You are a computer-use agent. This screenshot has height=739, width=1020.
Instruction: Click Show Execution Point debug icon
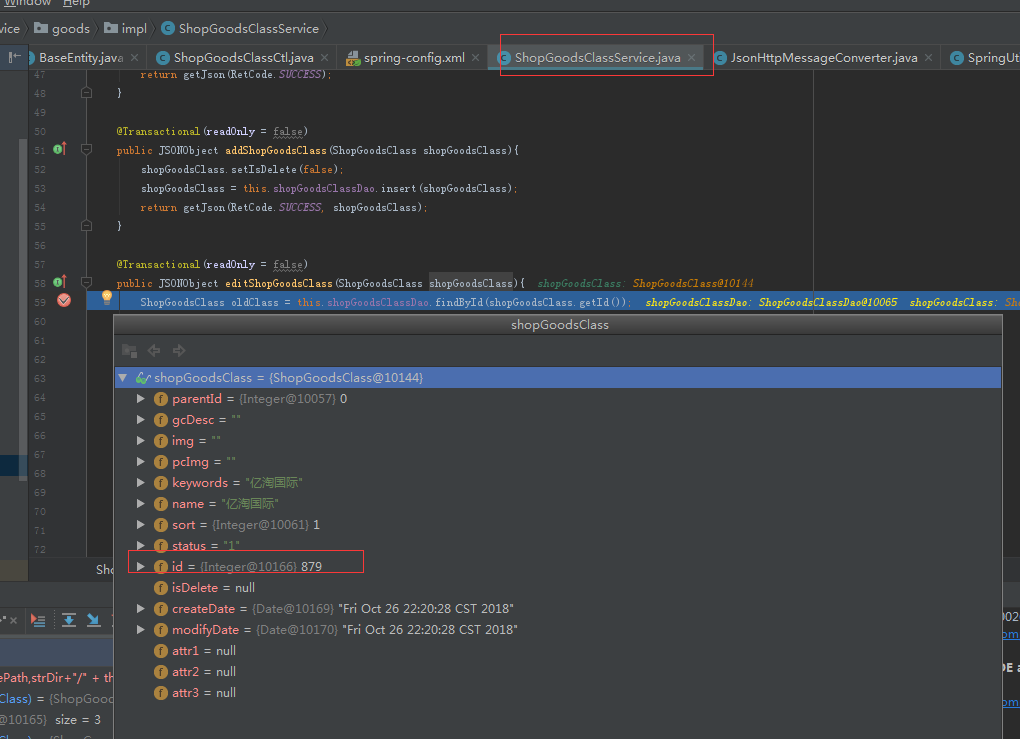coord(38,620)
